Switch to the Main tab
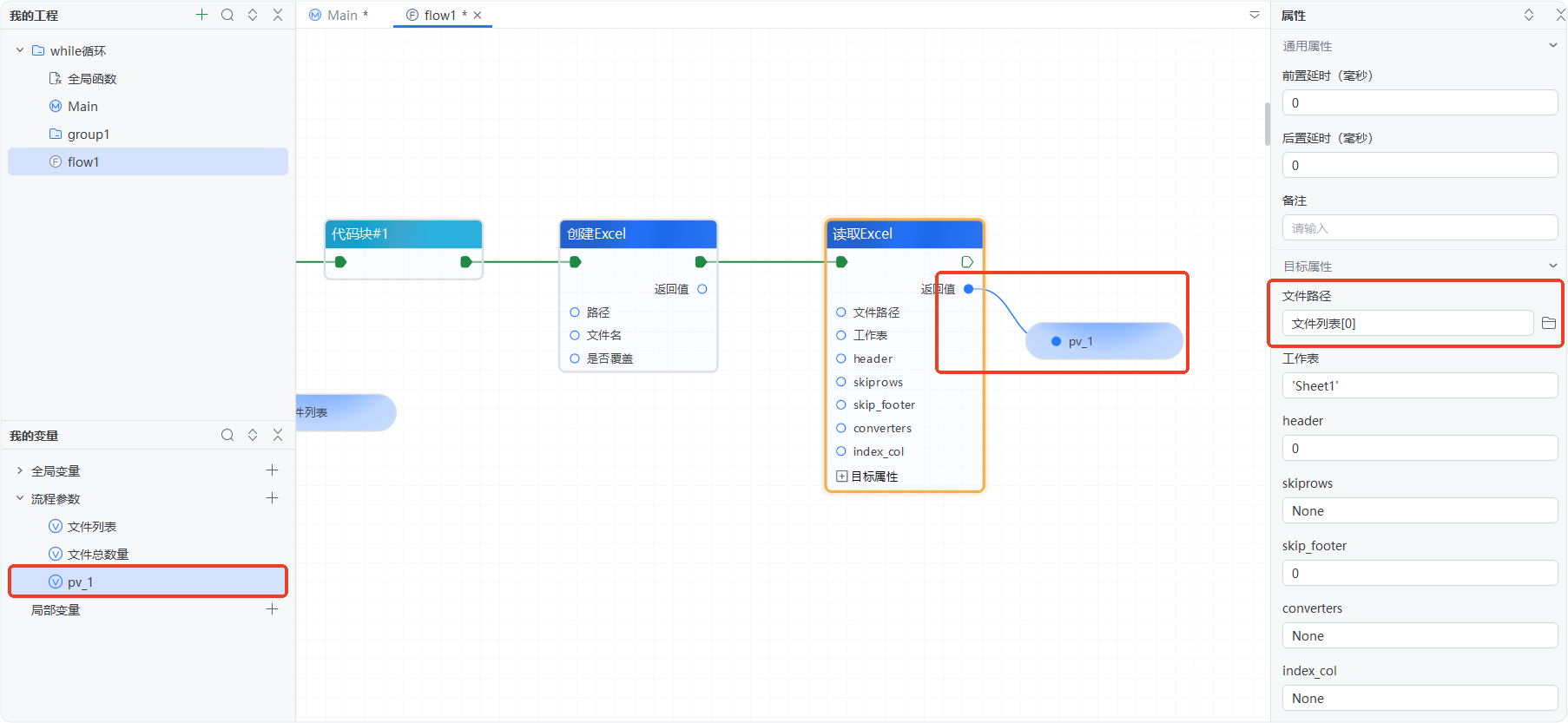The height and width of the screenshot is (723, 1568). click(339, 15)
